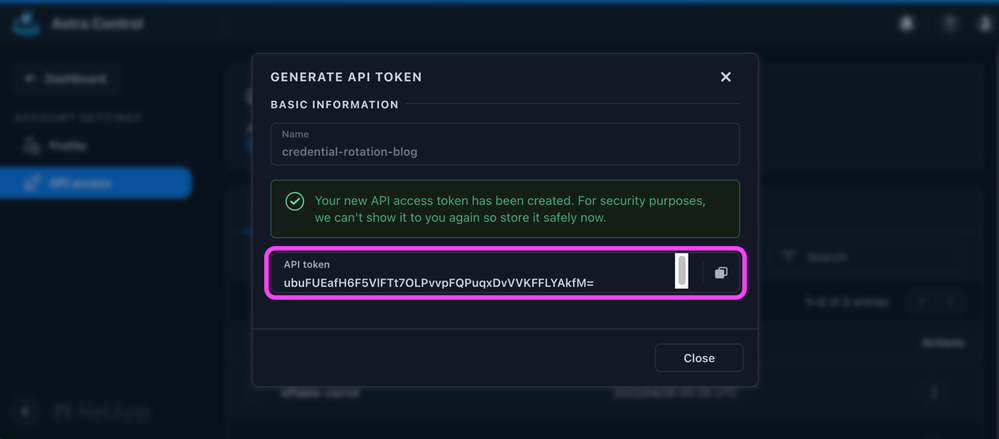Collapse the sidebar using the bottom arrow

click(x=24, y=411)
